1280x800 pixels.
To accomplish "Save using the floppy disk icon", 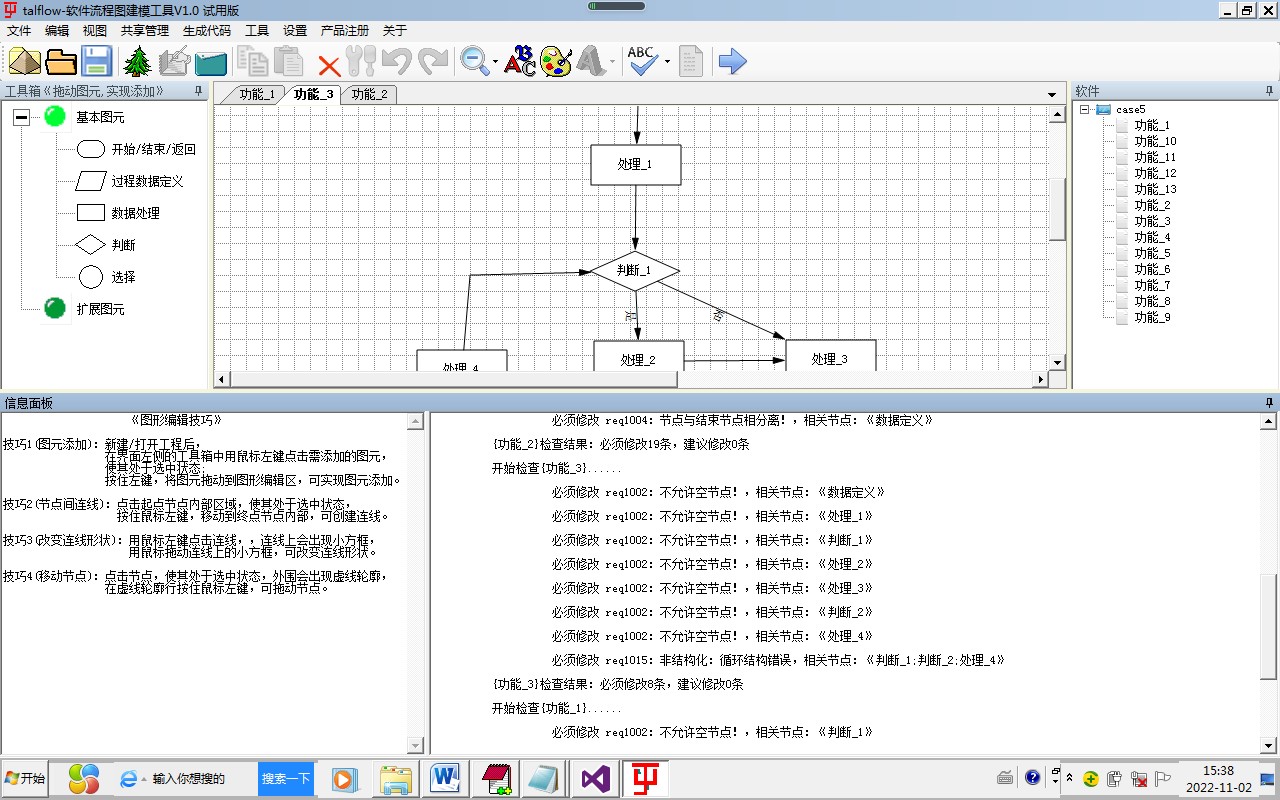I will tap(97, 62).
